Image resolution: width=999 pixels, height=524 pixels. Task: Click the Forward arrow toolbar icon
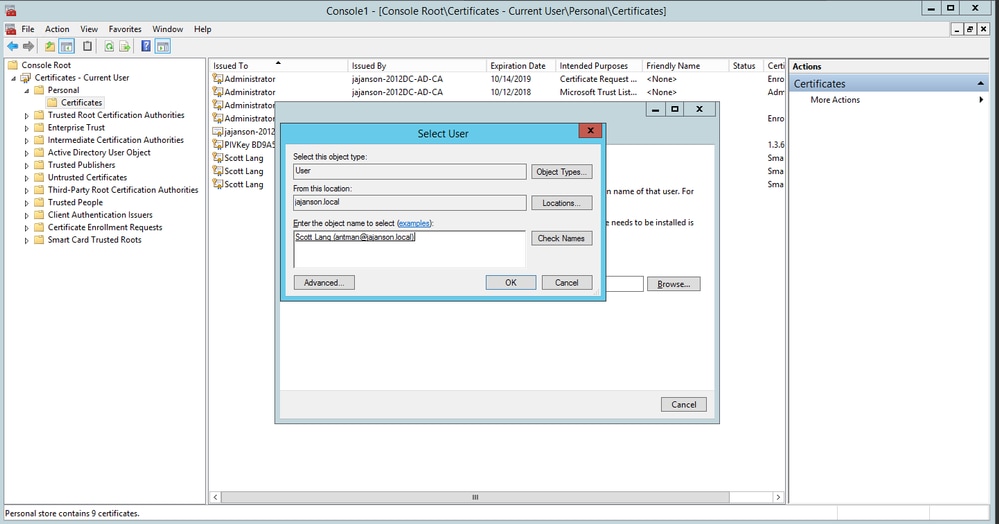(28, 46)
